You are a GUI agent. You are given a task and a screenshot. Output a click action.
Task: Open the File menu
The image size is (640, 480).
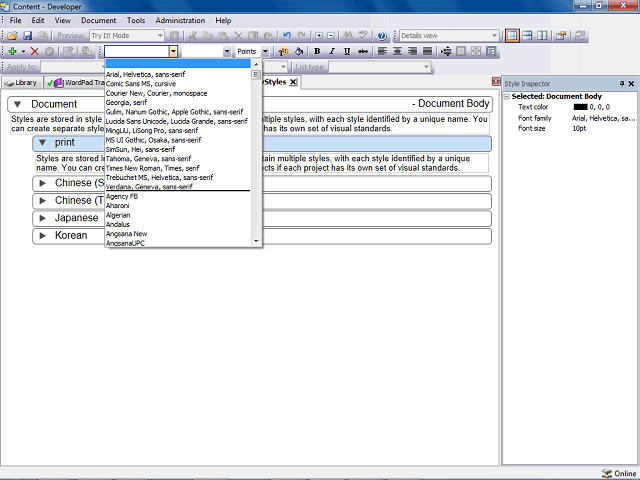[x=16, y=20]
